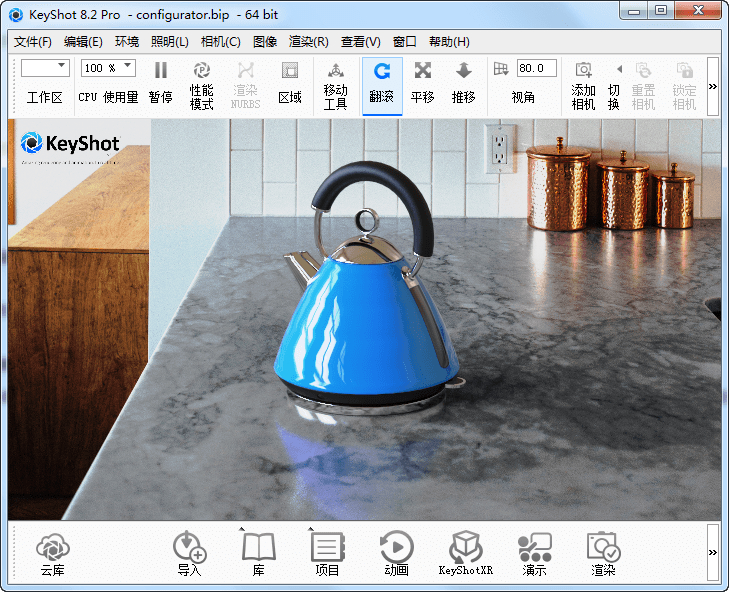
Task: Select the 翻滚 tumble camera tool
Action: click(382, 83)
